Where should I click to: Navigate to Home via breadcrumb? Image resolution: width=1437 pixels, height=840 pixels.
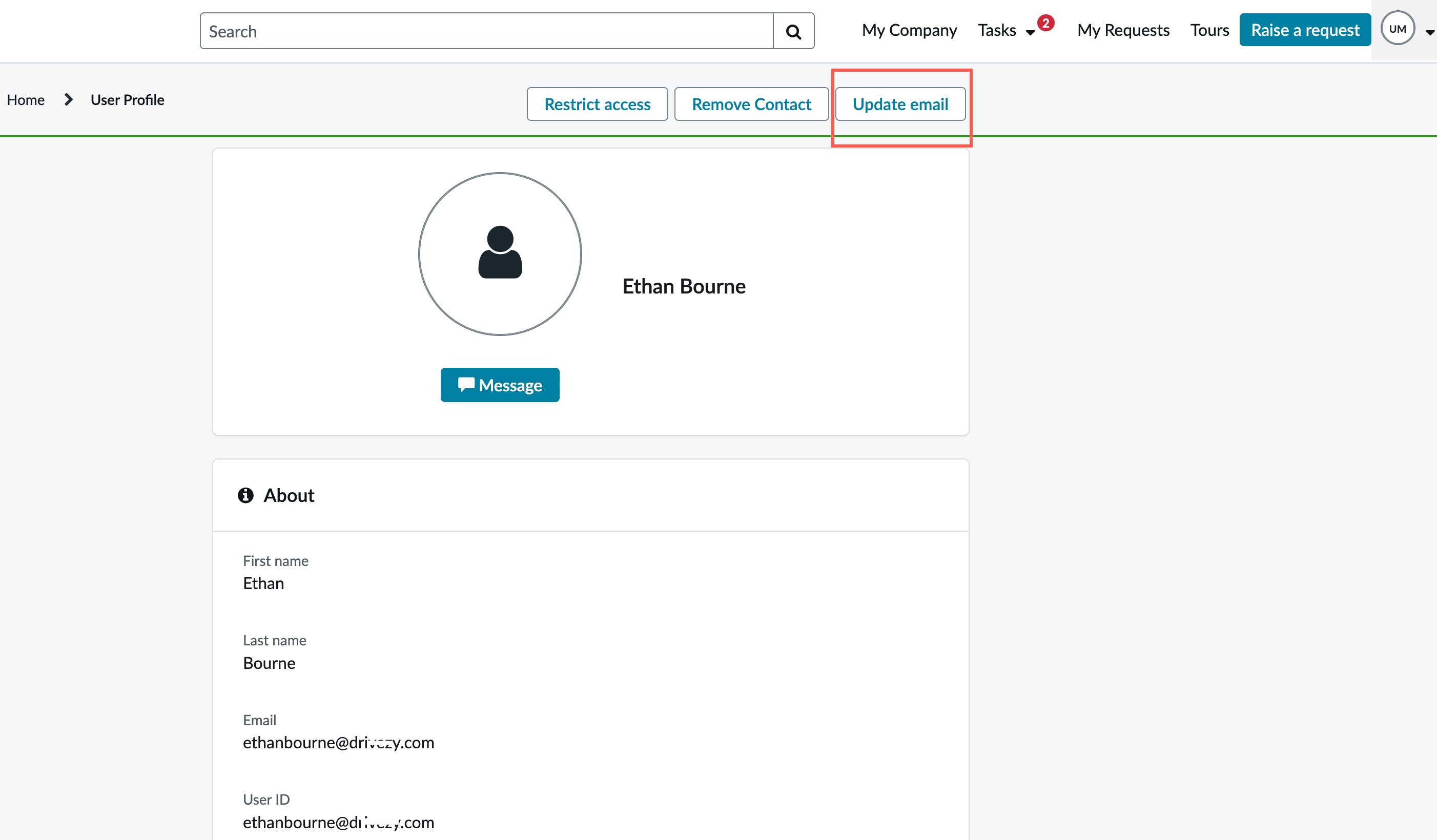pos(26,100)
